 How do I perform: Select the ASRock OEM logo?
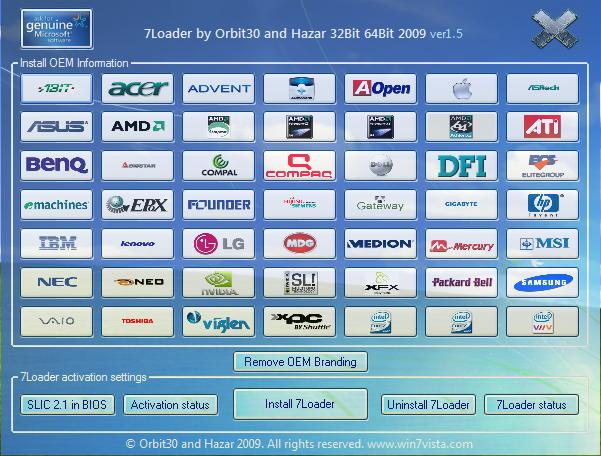click(x=542, y=89)
